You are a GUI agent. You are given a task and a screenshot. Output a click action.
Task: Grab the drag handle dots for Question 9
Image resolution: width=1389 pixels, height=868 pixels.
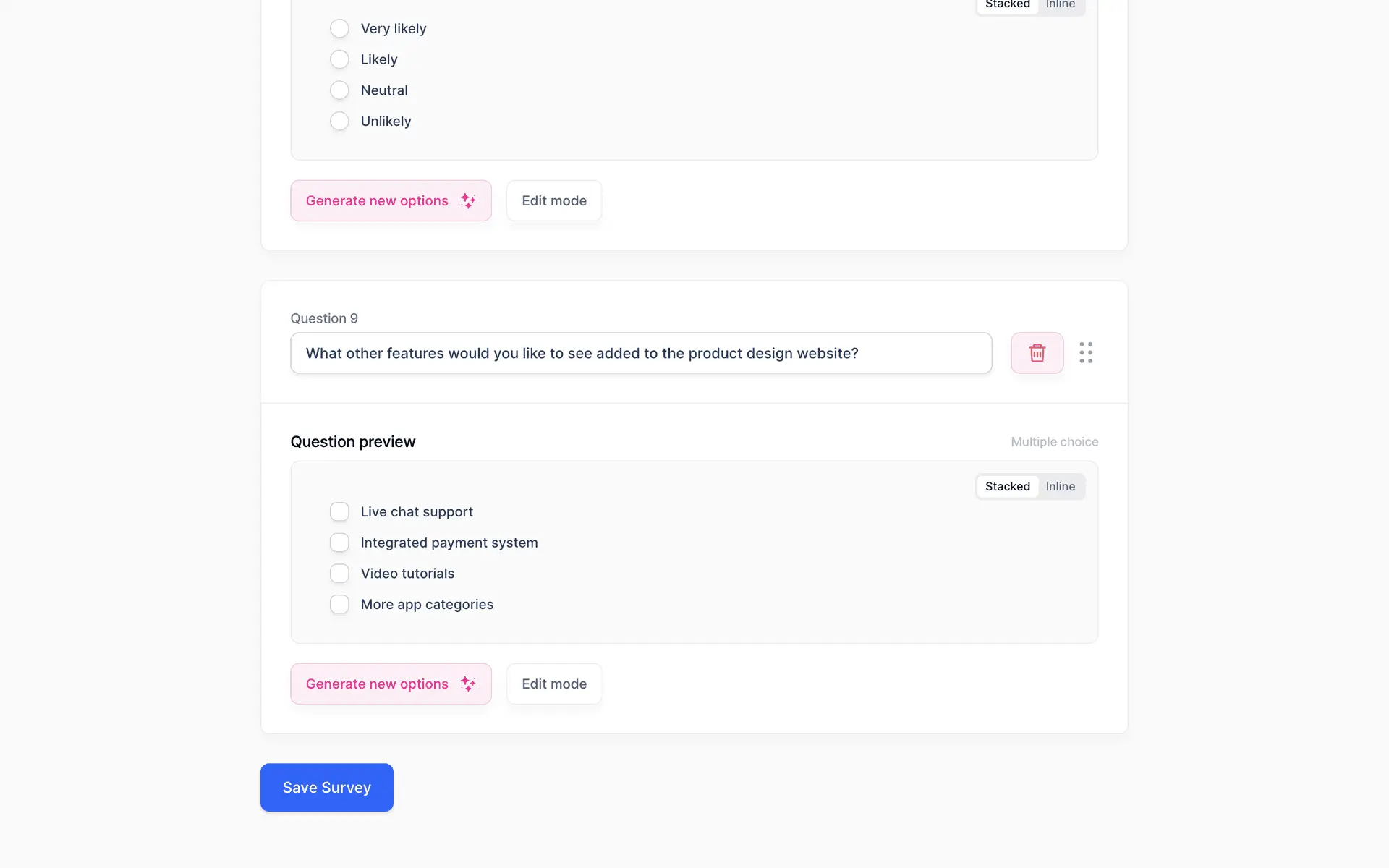point(1085,353)
